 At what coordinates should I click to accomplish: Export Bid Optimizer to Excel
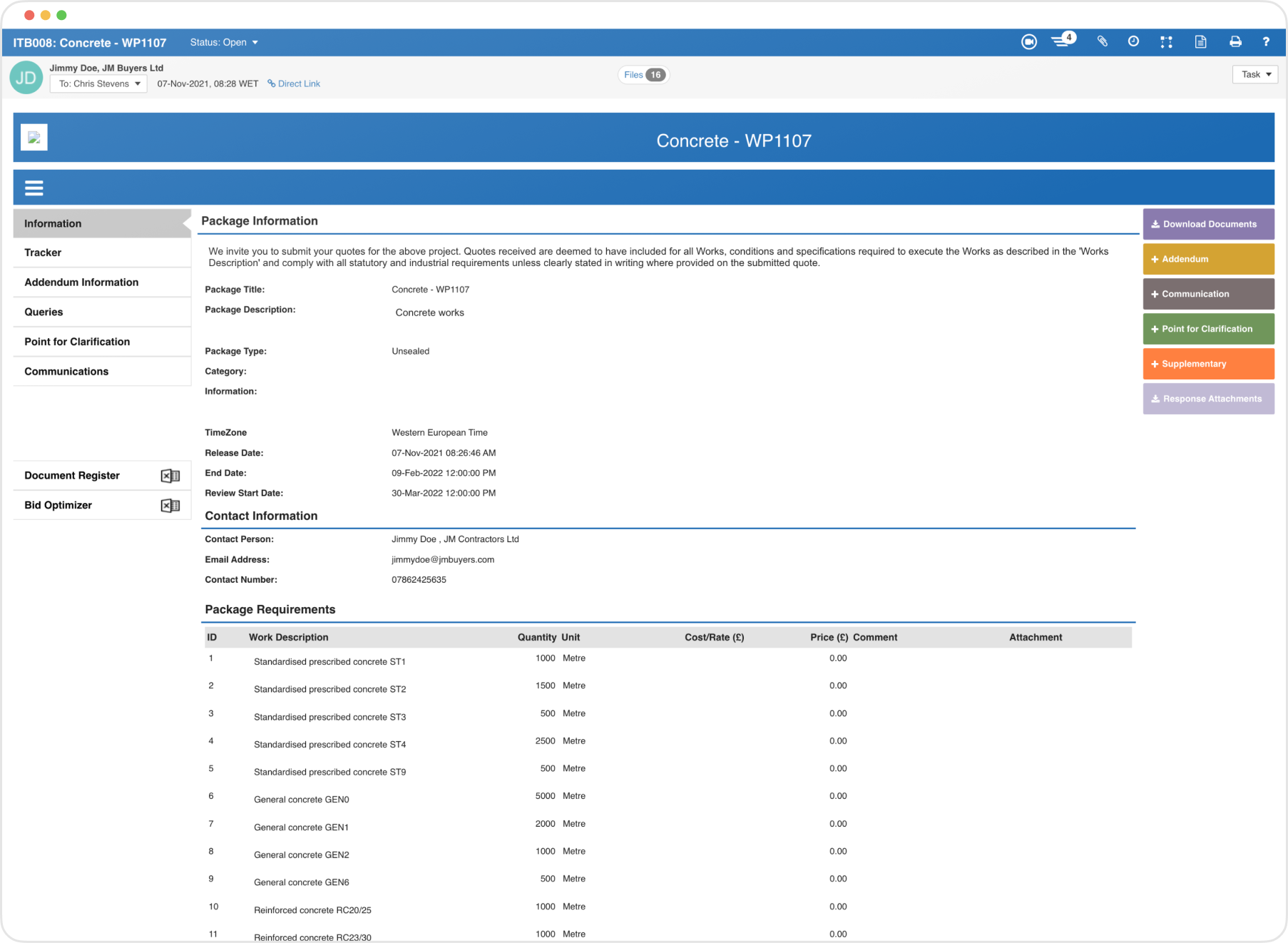pos(170,505)
